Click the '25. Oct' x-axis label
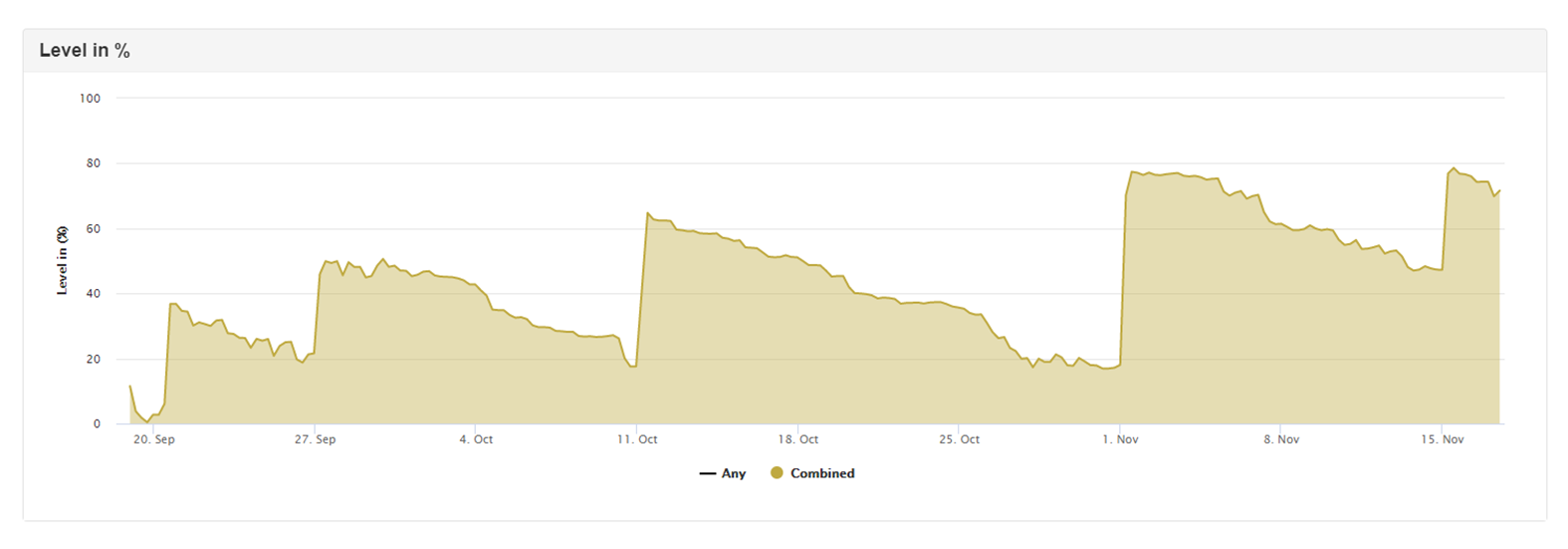The image size is (1568, 549). click(959, 439)
